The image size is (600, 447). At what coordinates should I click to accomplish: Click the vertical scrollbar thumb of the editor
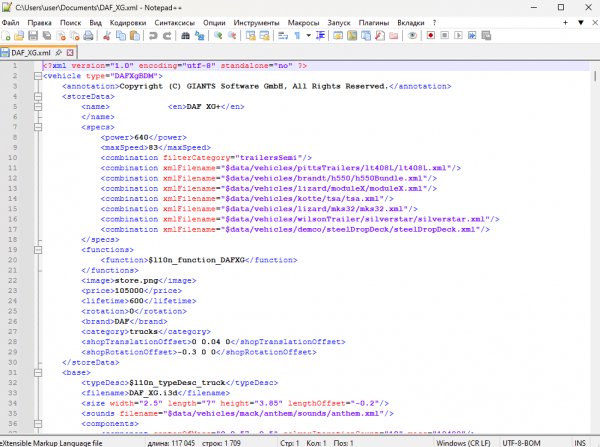click(x=595, y=75)
